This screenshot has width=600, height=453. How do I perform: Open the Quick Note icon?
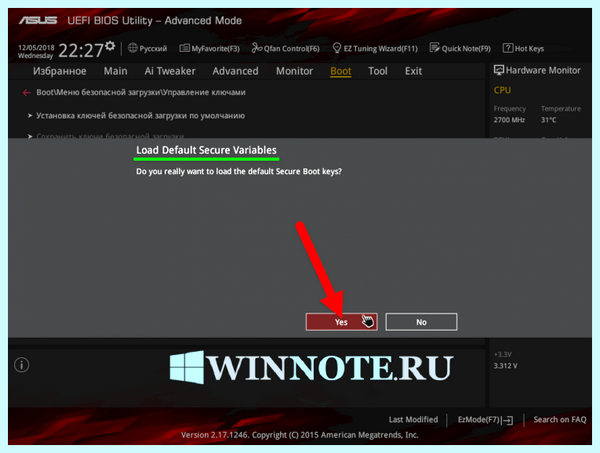click(434, 48)
